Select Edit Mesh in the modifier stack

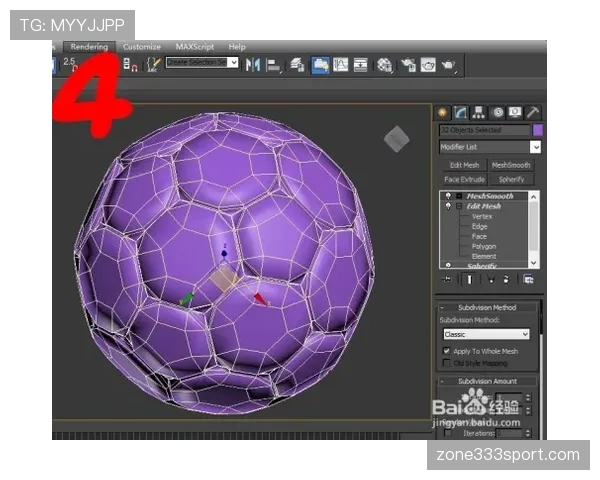coord(484,206)
